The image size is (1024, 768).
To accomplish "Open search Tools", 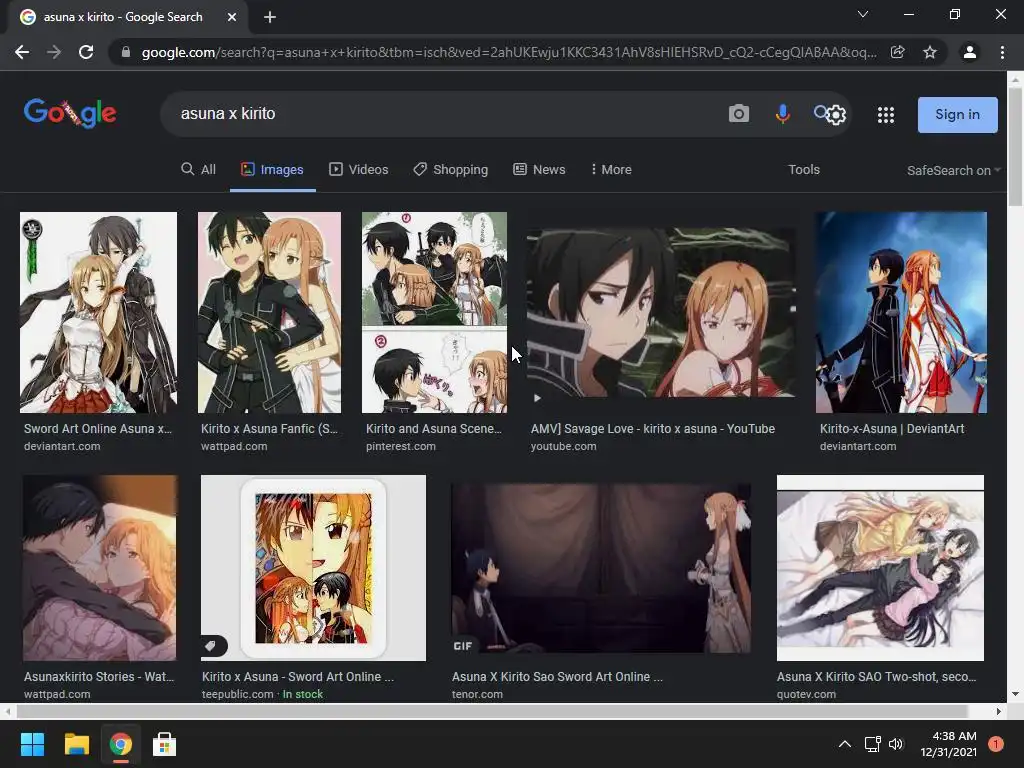I will coord(804,170).
